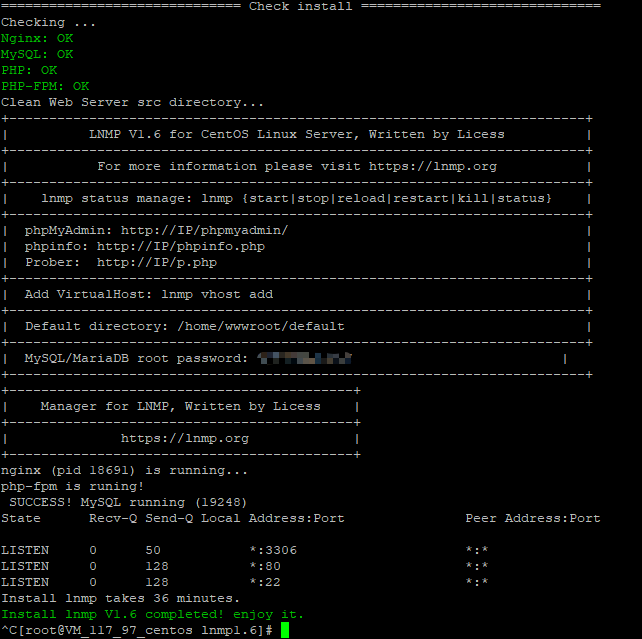Click 'Manager for LNMP, Written by Licess' text

[x=180, y=406]
